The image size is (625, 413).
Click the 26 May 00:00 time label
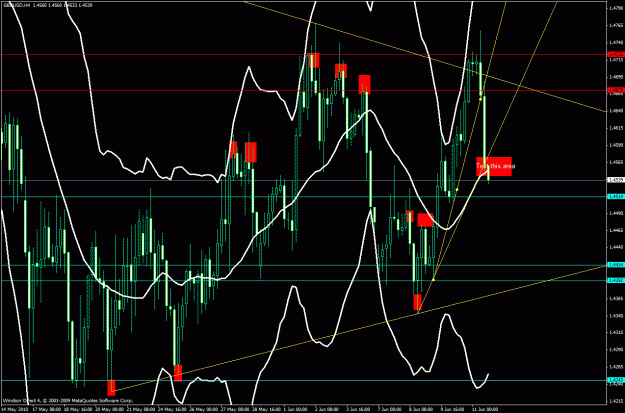(x=204, y=409)
